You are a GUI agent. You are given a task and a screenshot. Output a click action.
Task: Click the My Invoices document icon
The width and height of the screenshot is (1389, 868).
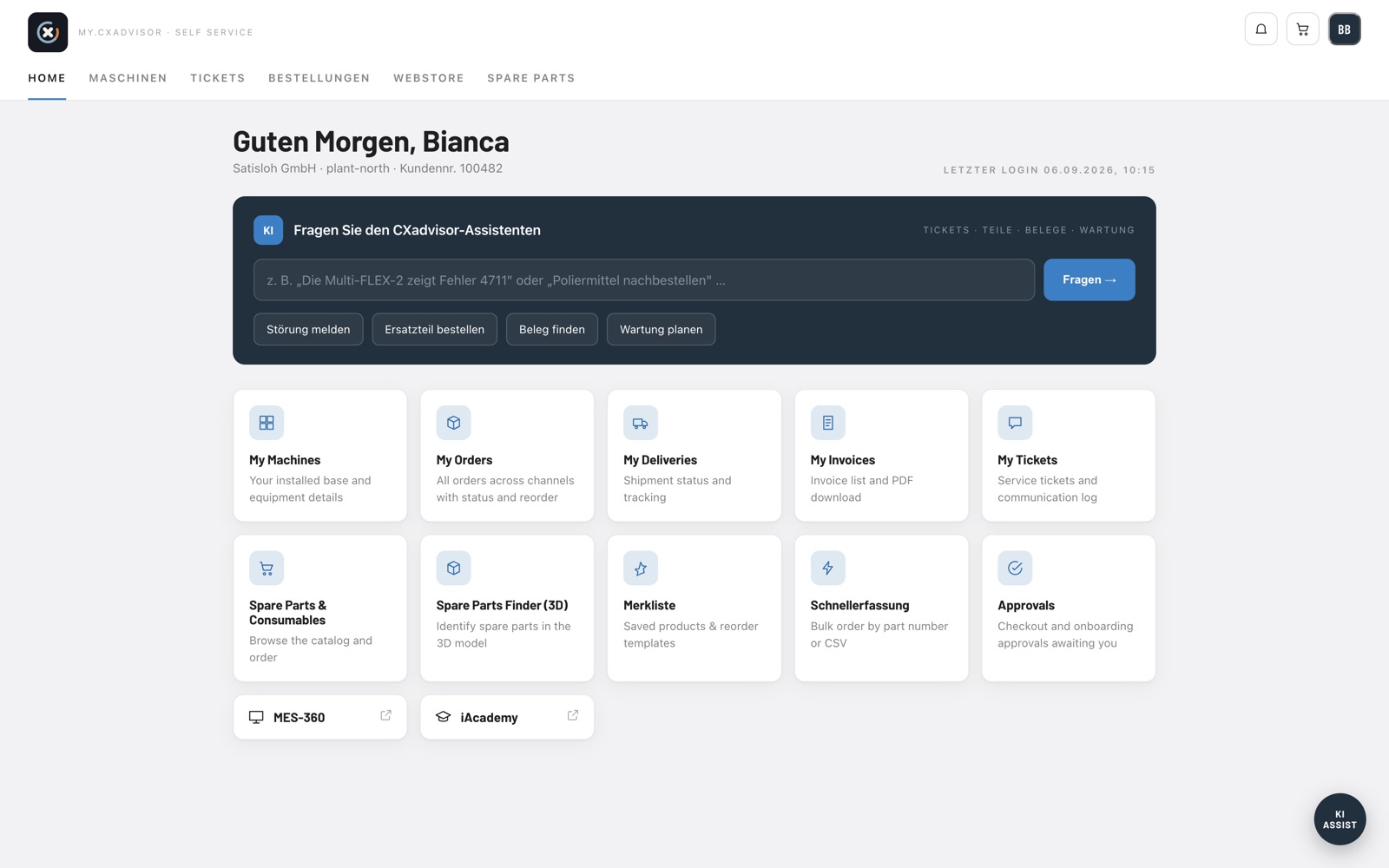pyautogui.click(x=827, y=423)
